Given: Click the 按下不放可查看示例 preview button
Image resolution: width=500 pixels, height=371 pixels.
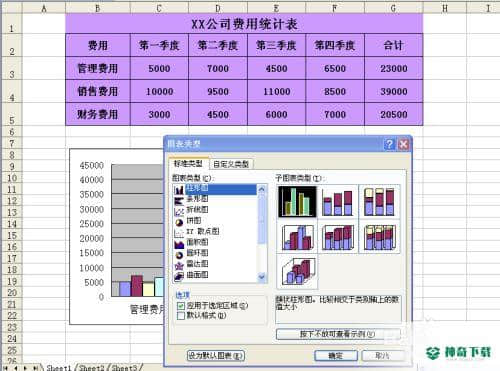Looking at the screenshot, I should (x=338, y=334).
